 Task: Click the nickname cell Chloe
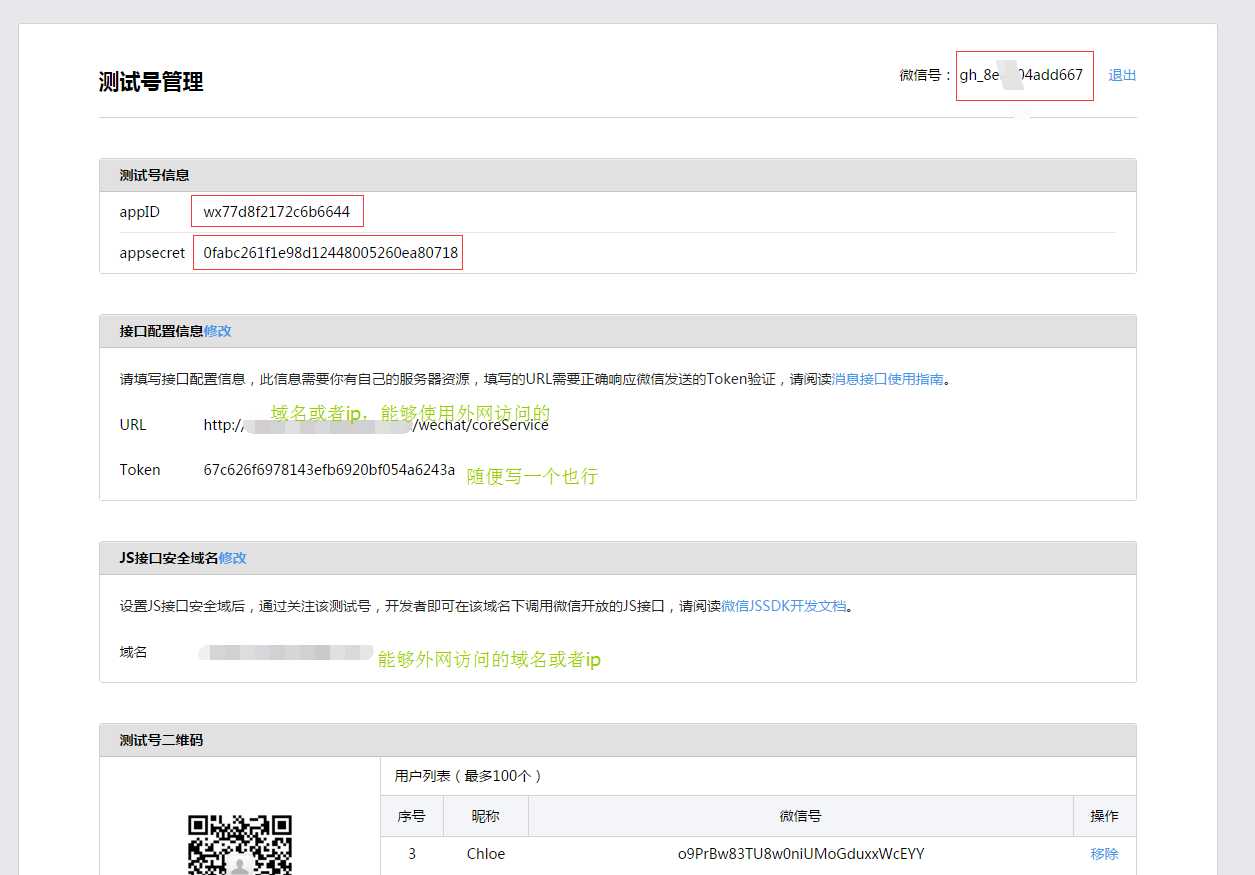pos(486,854)
